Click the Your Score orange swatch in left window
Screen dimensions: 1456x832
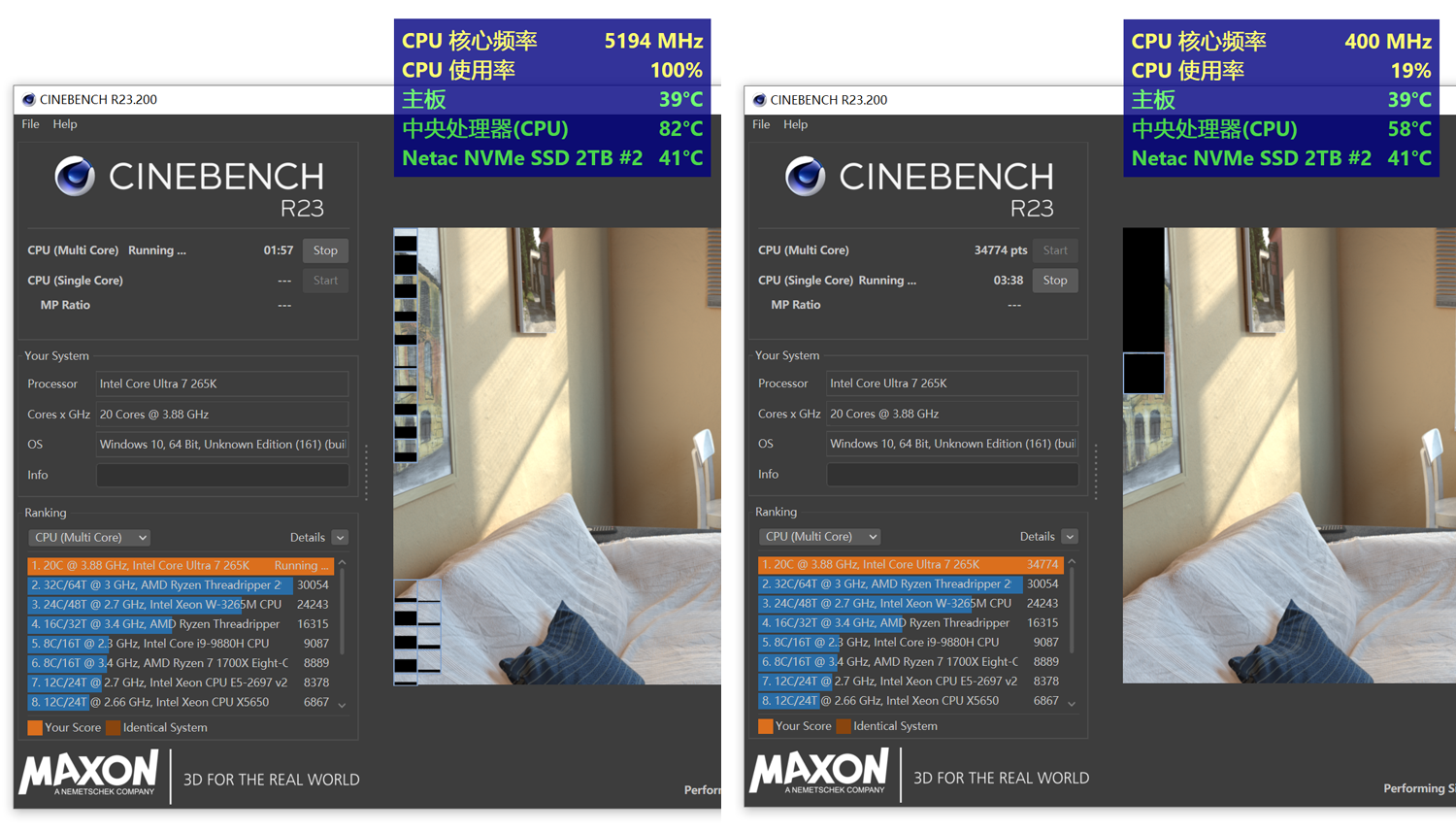(x=35, y=727)
